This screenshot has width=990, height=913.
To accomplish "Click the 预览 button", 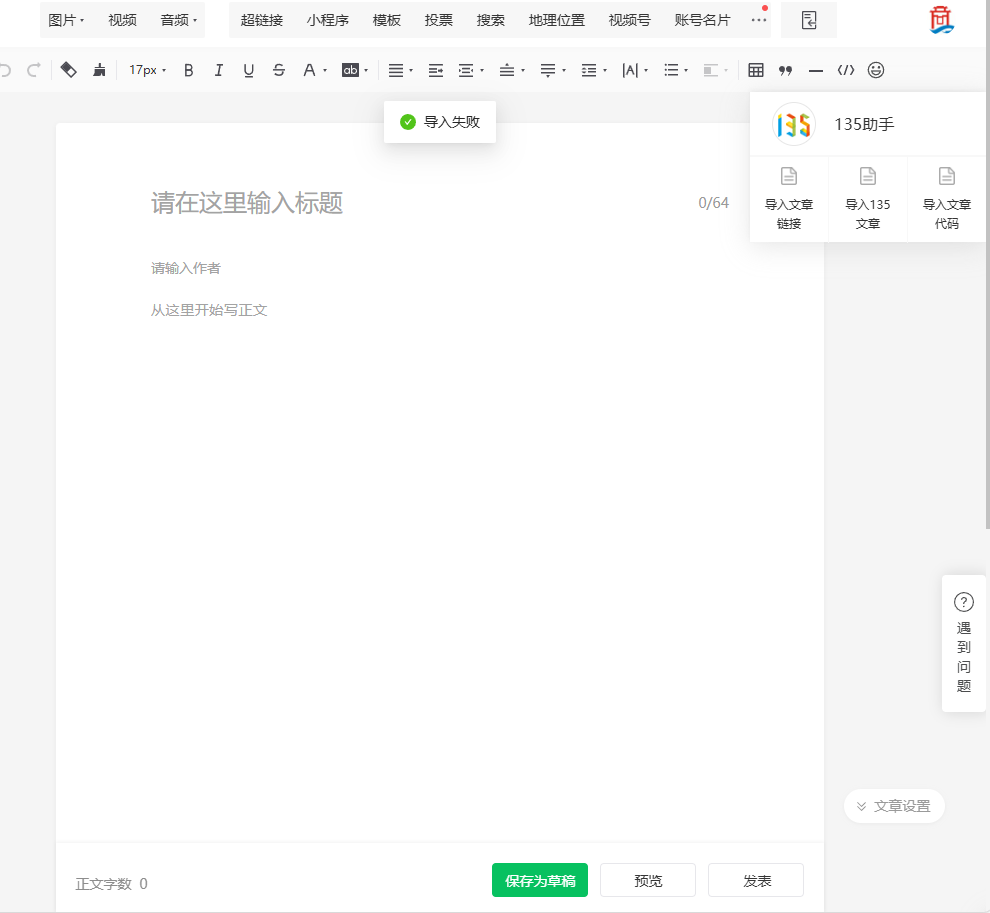I will (648, 880).
